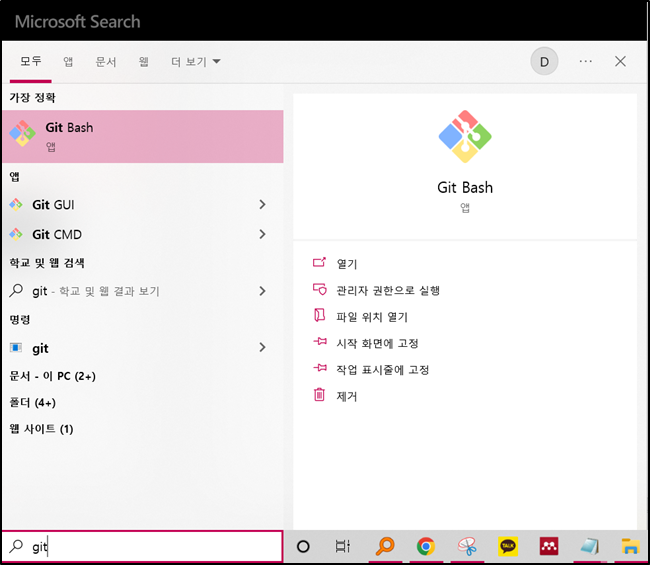Click 열기 to open Git Bash

coord(347,264)
